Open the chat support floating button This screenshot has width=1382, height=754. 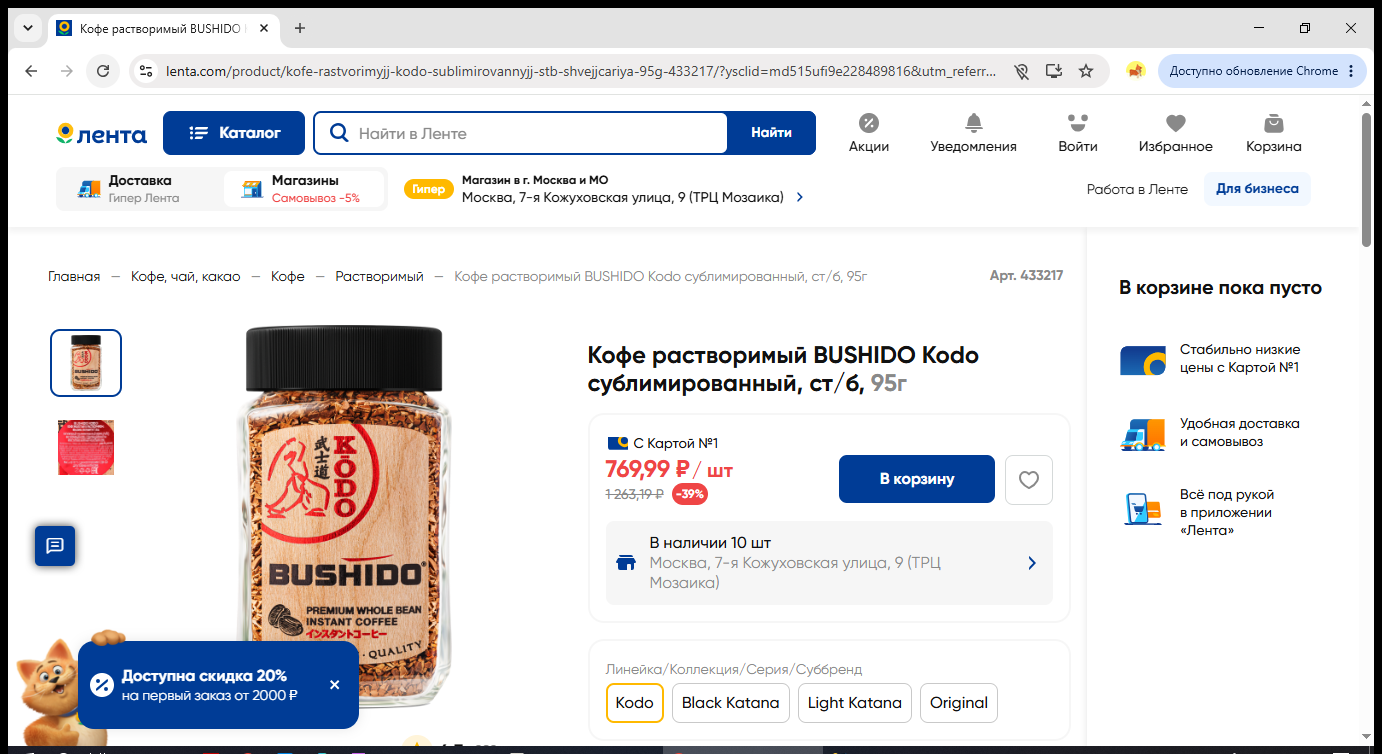click(55, 545)
